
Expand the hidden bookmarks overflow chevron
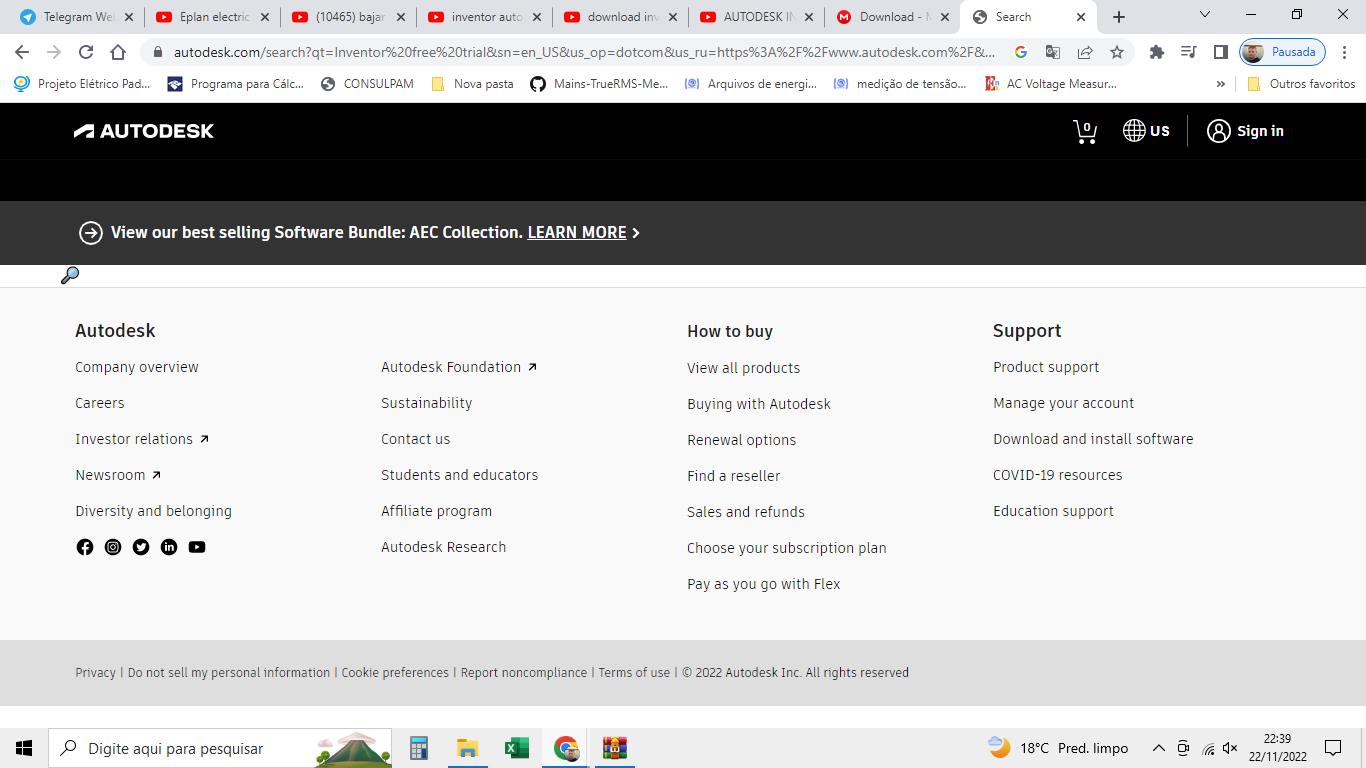[x=1220, y=84]
